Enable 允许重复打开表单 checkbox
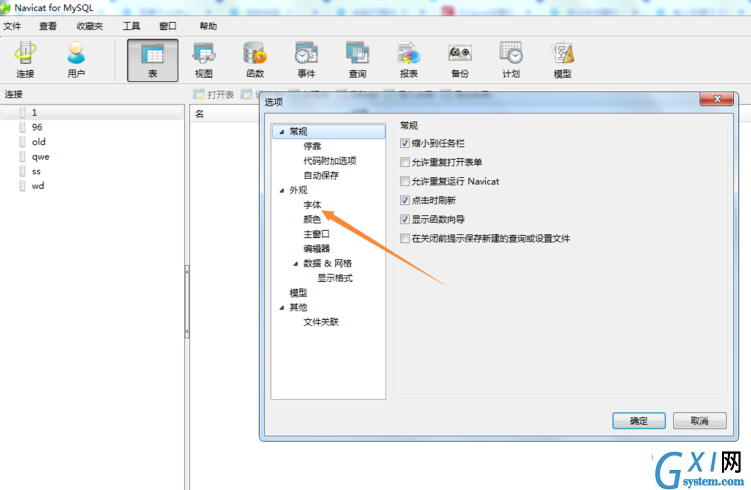The image size is (751, 490). (405, 162)
